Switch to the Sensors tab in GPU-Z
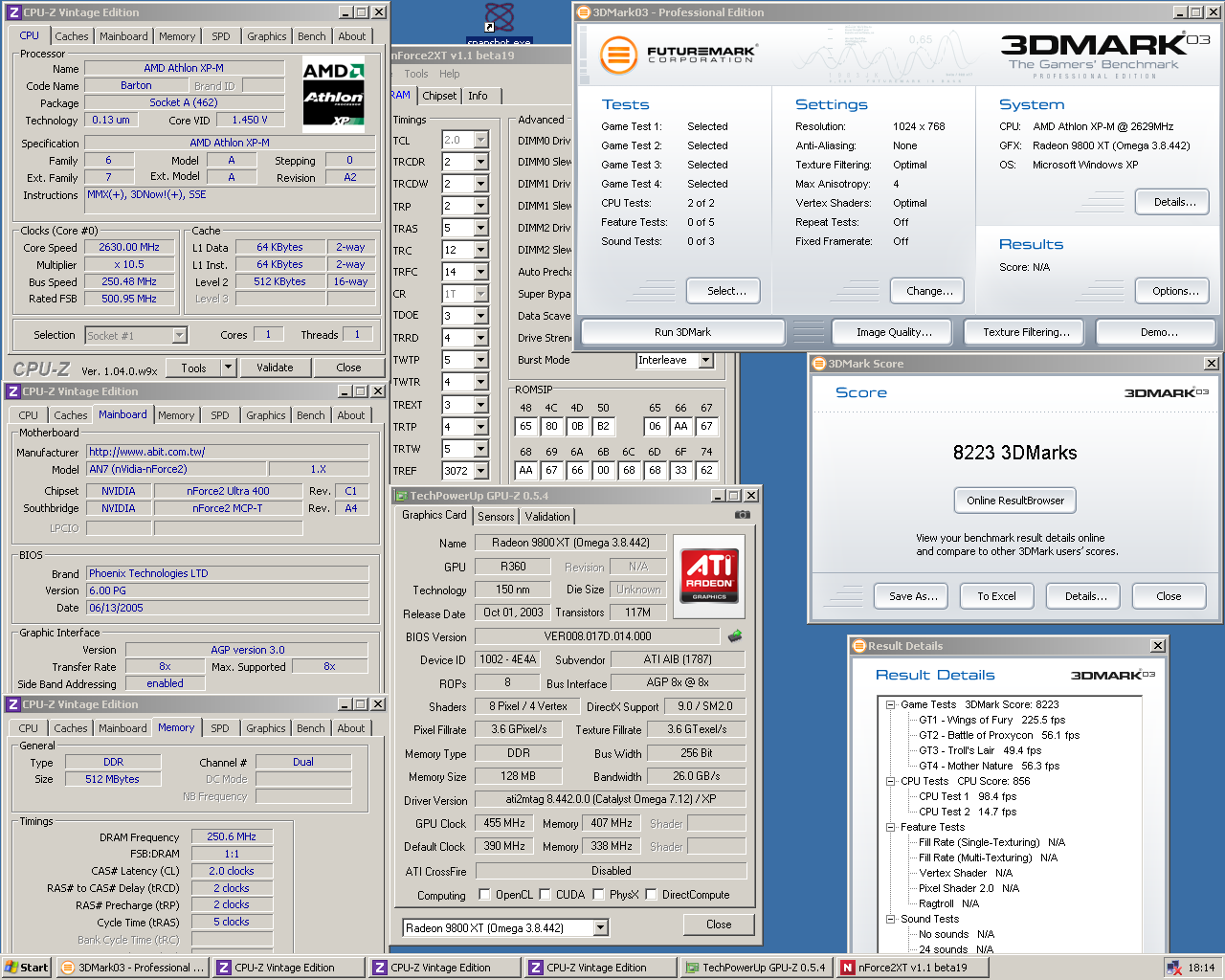Viewport: 1225px width, 980px height. 496,517
